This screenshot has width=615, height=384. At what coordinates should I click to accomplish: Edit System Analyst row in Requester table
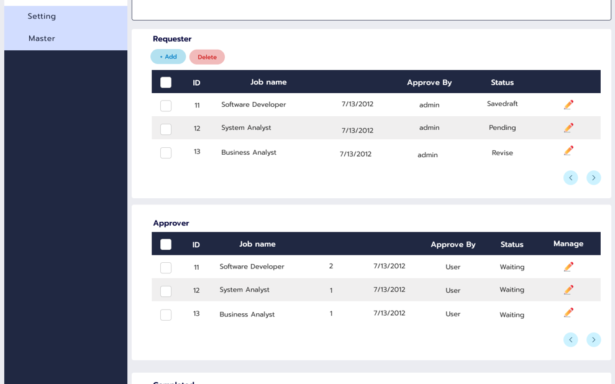[x=568, y=127]
